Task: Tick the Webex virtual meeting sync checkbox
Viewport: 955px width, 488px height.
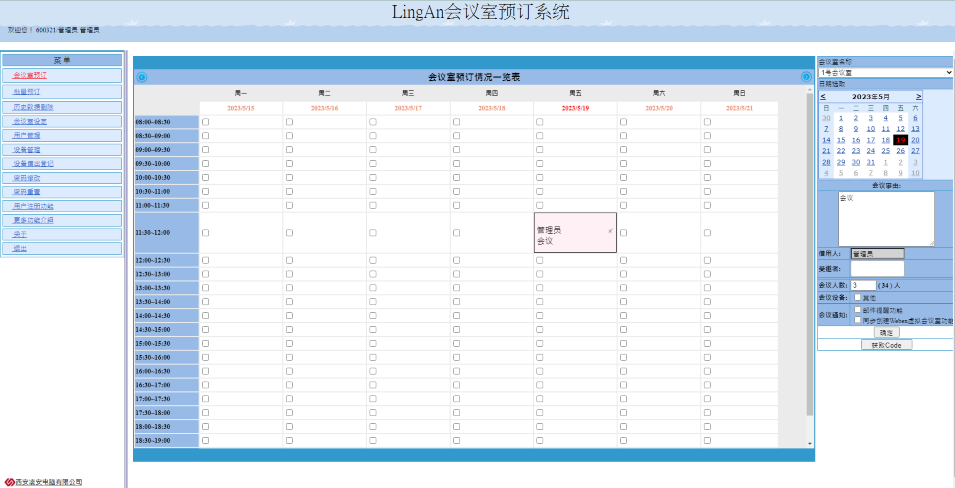Action: [857, 321]
